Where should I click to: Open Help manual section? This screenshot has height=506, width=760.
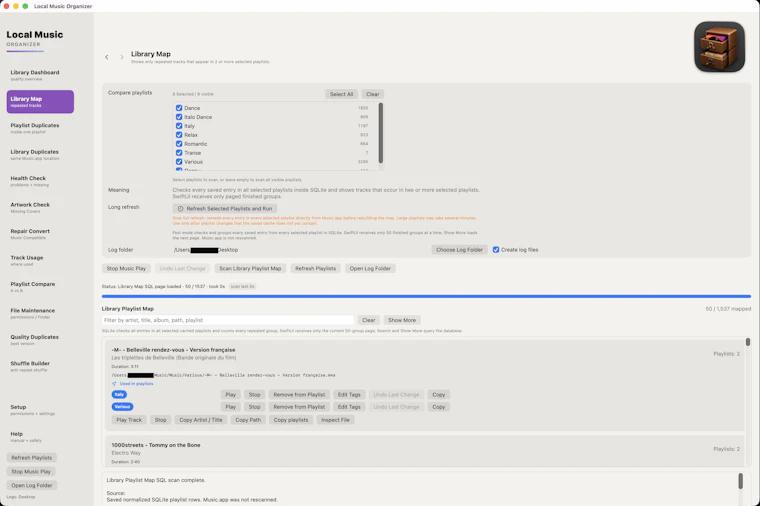(x=40, y=437)
